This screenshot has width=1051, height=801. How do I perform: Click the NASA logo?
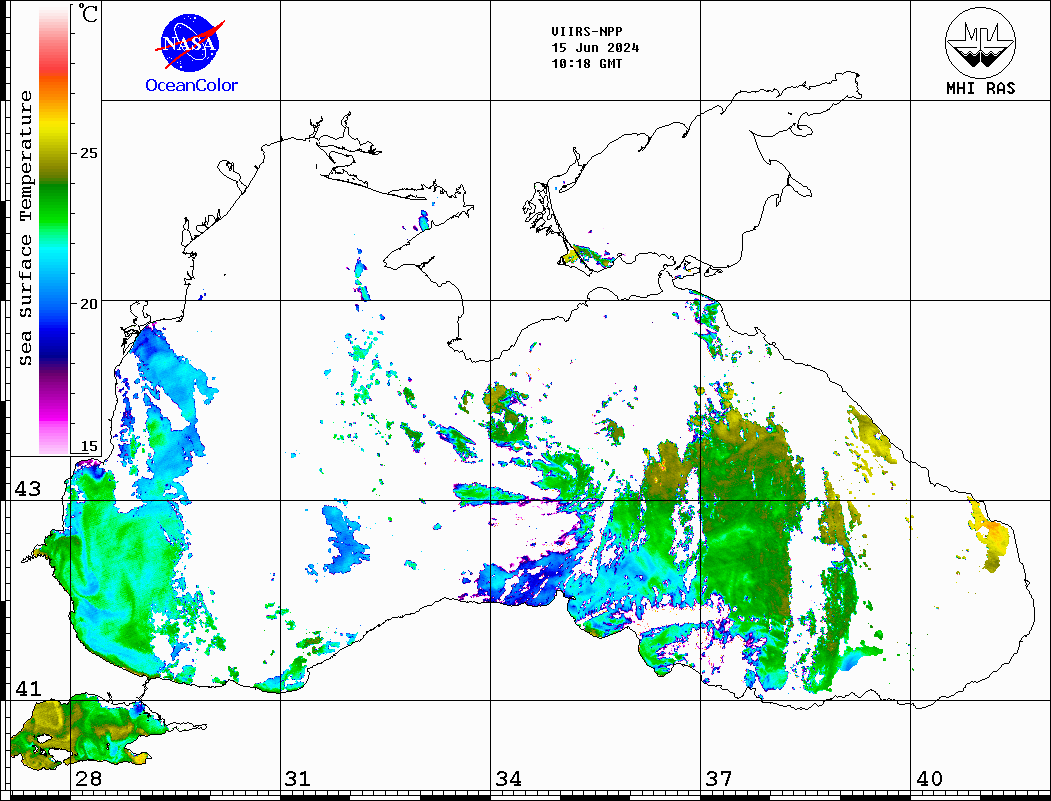point(190,44)
